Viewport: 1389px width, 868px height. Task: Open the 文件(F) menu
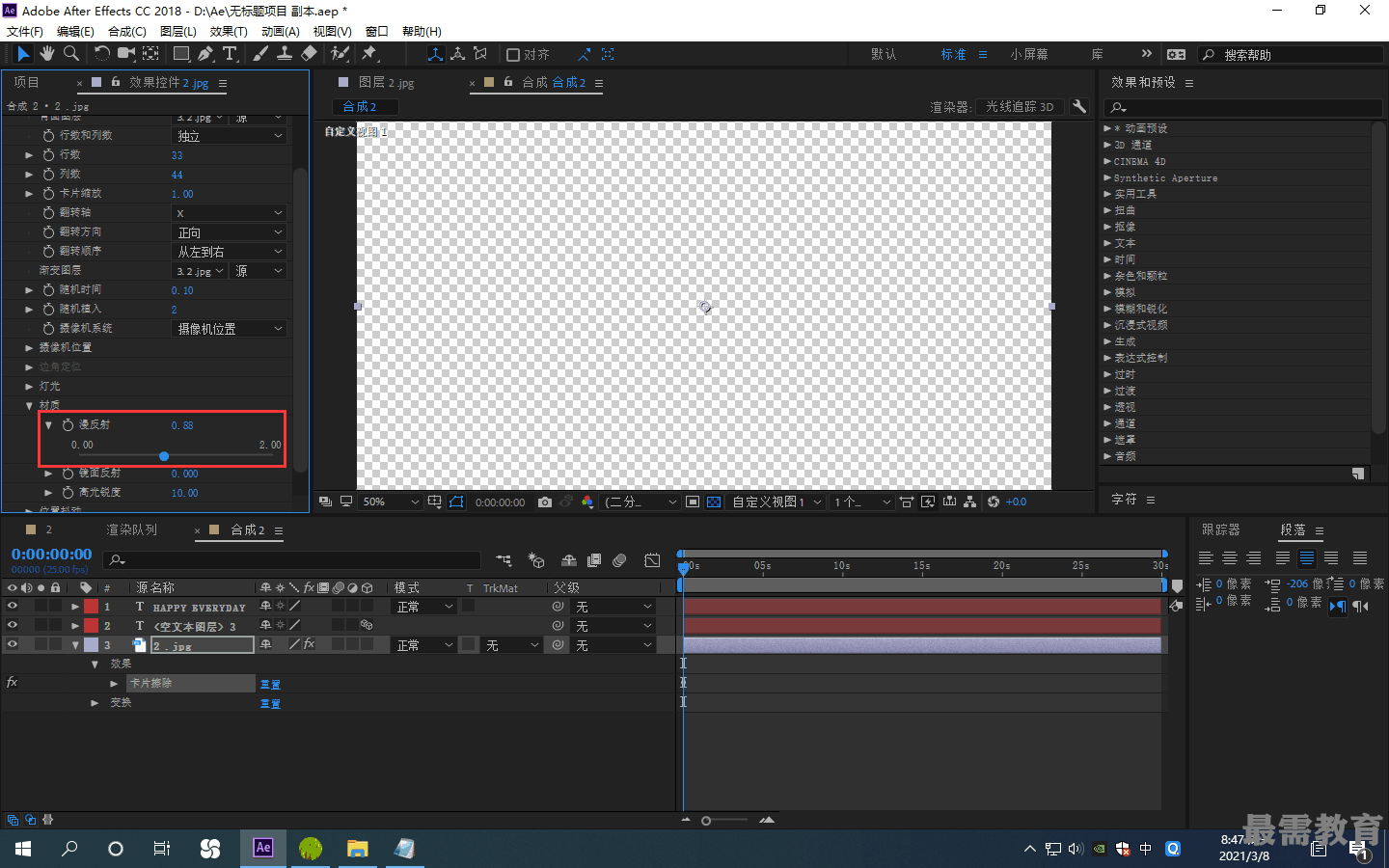[x=25, y=31]
